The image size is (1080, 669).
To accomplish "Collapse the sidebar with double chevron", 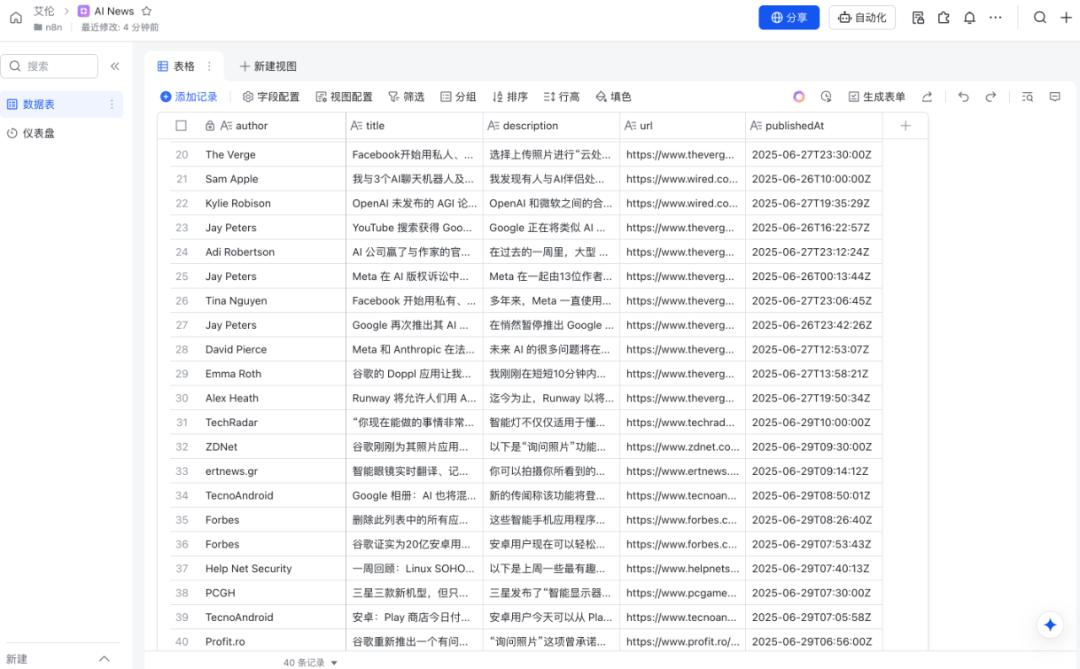I will pos(115,66).
